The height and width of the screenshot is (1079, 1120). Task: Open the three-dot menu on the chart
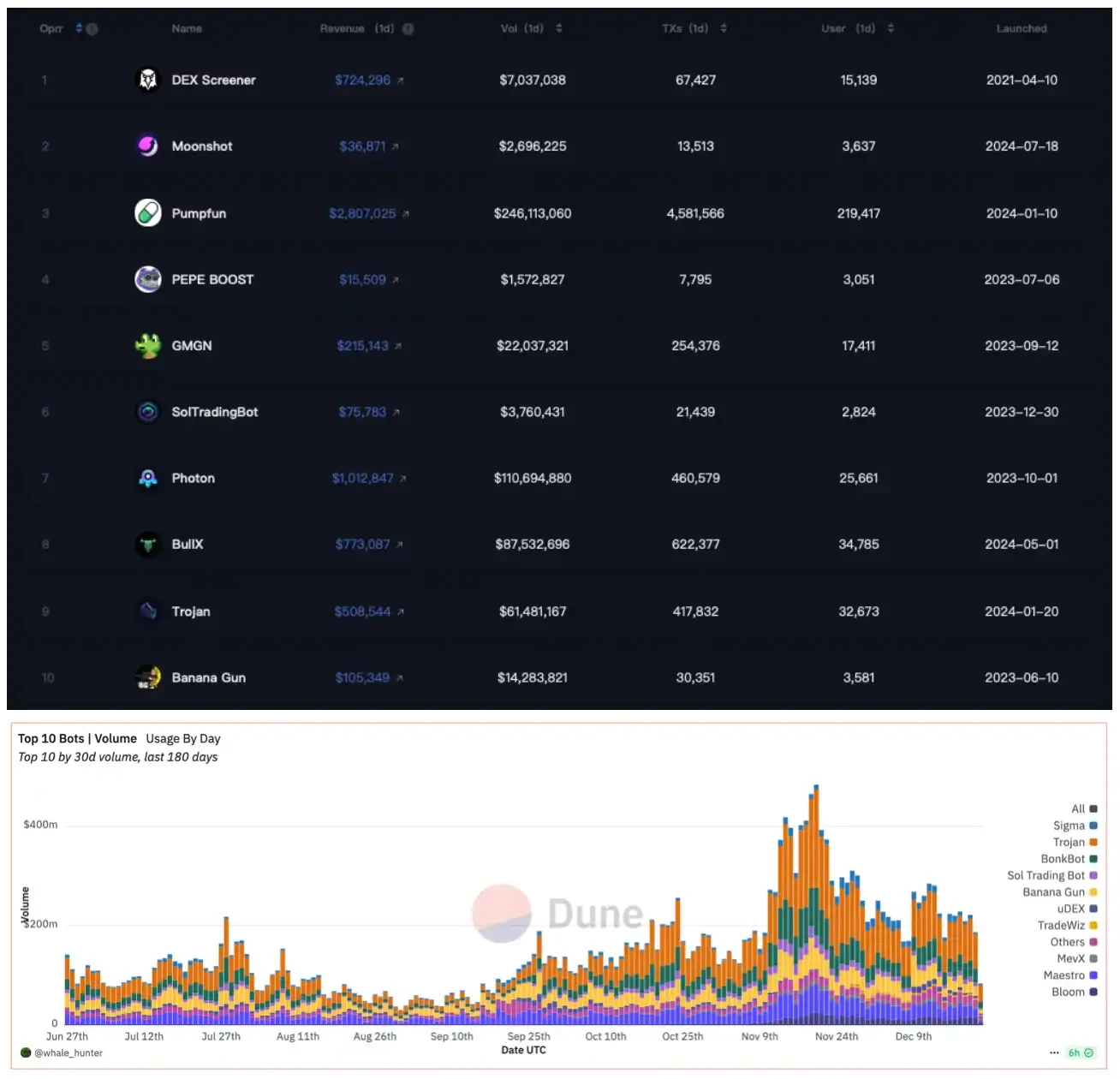click(1054, 1053)
